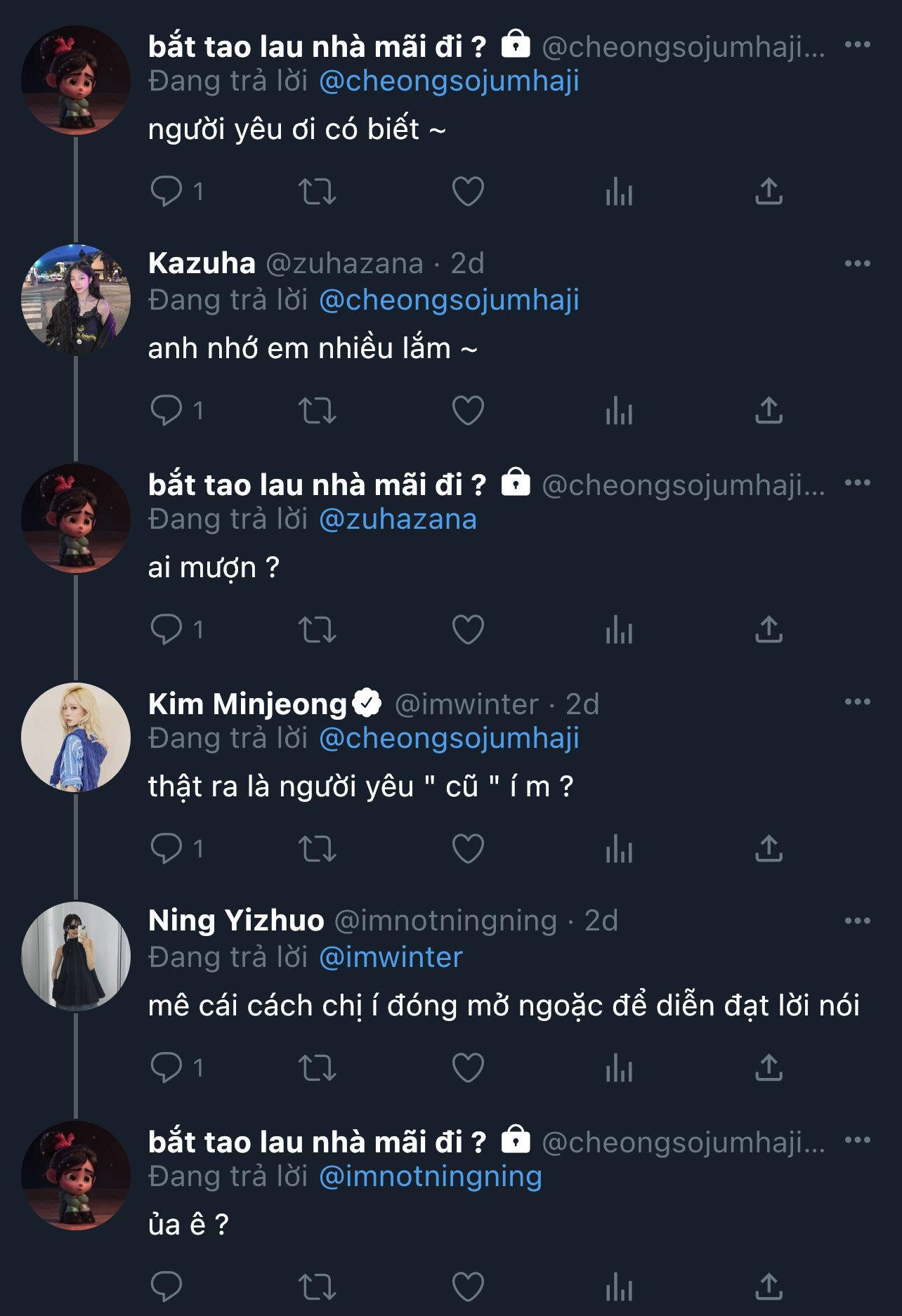Viewport: 902px width, 1316px height.
Task: View analytics for the "ai mượn ?" tweet
Action: click(x=619, y=630)
